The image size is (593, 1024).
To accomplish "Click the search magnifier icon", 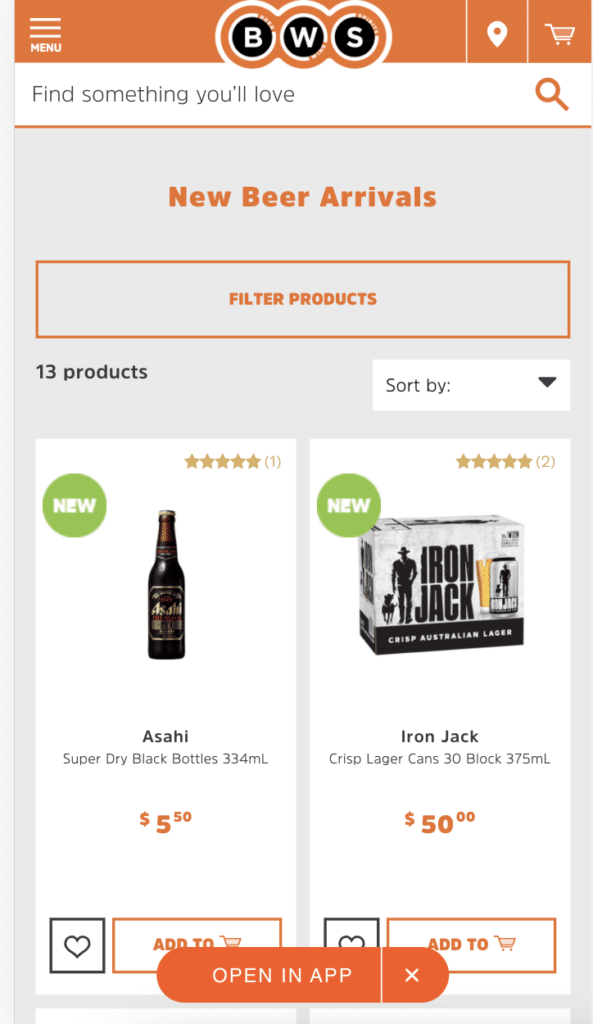I will click(551, 94).
